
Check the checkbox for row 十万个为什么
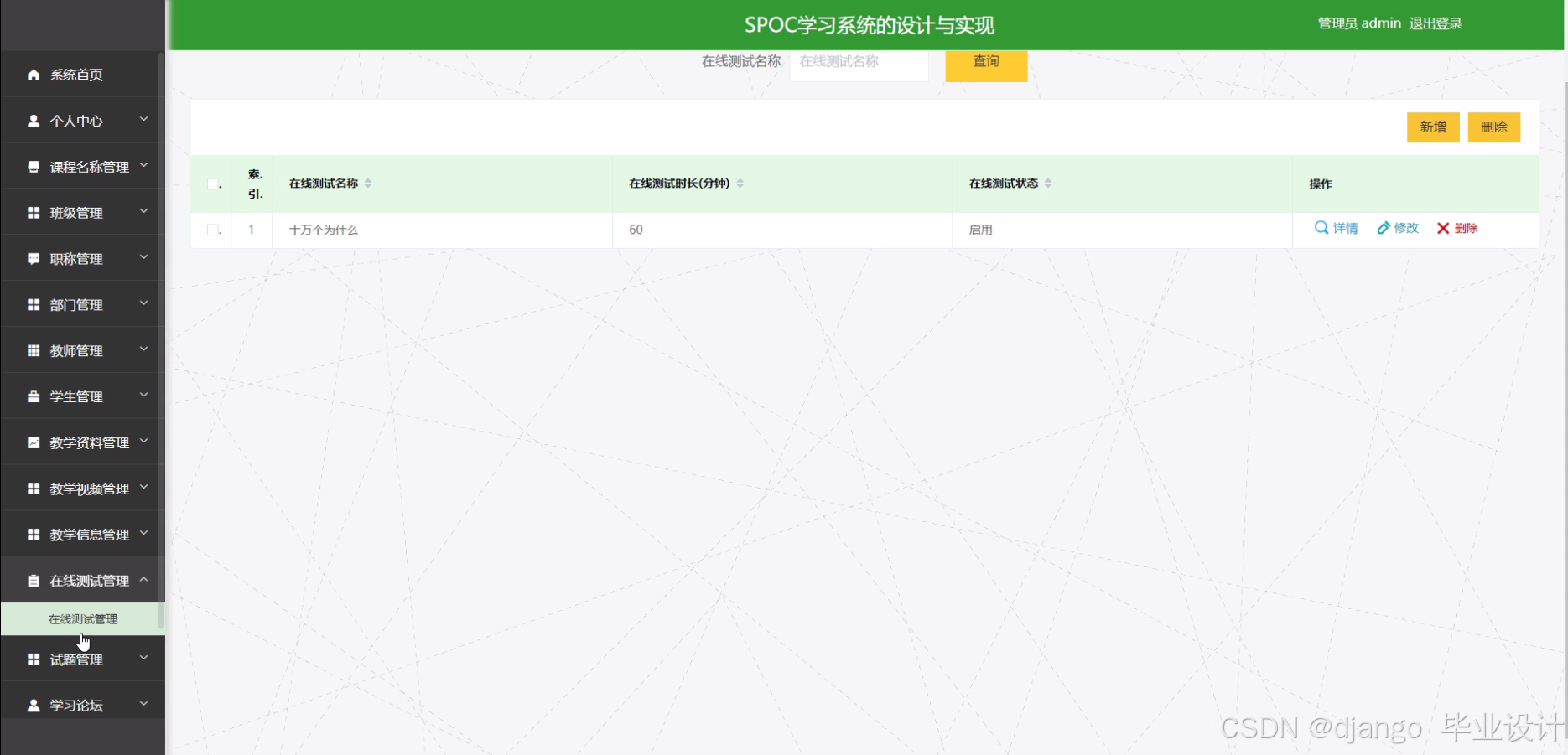point(211,229)
